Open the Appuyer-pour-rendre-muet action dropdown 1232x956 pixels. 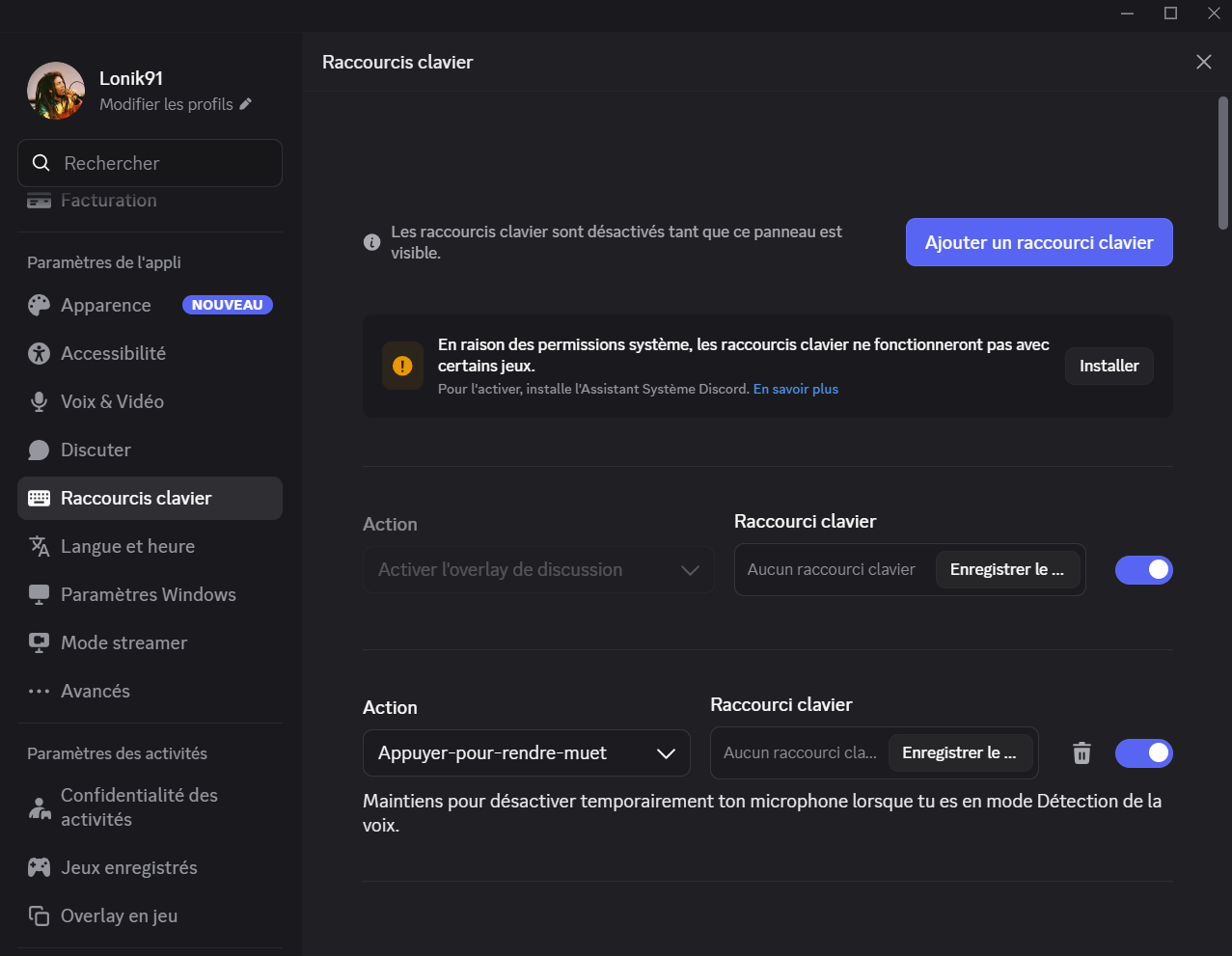coord(527,752)
